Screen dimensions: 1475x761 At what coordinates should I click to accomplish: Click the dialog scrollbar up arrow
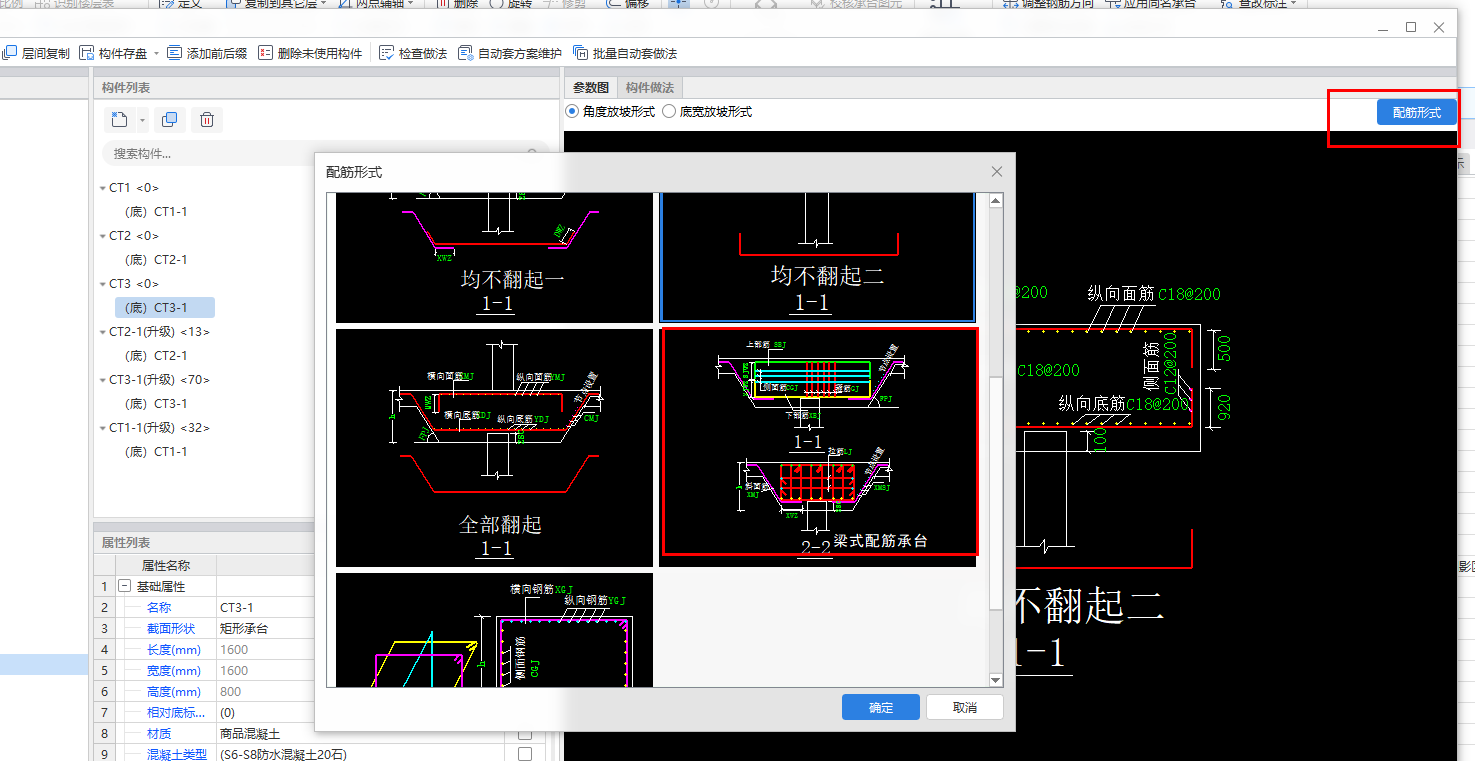point(995,201)
